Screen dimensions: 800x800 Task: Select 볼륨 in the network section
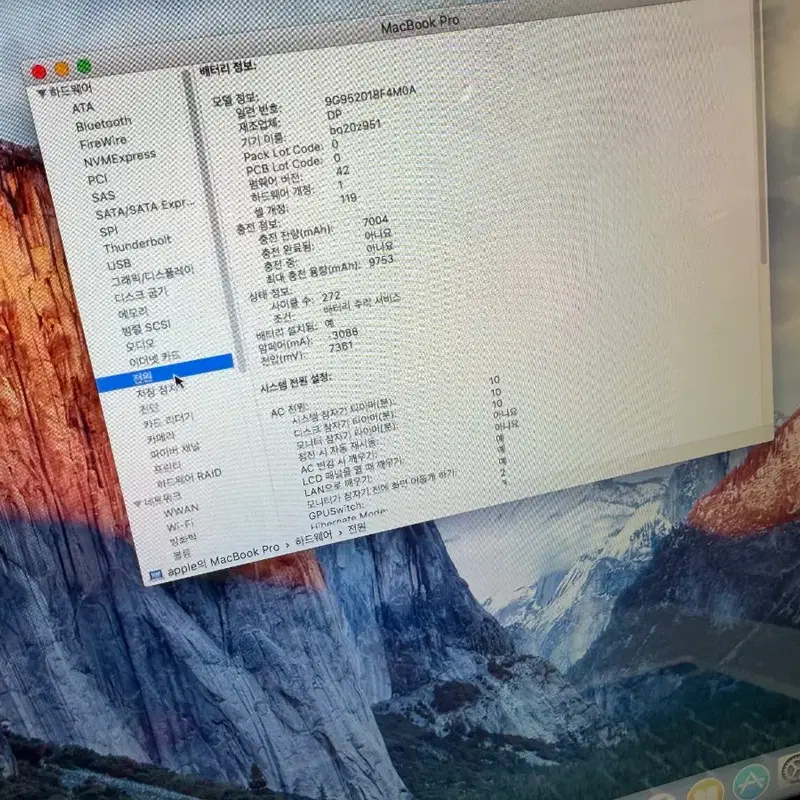tap(182, 553)
